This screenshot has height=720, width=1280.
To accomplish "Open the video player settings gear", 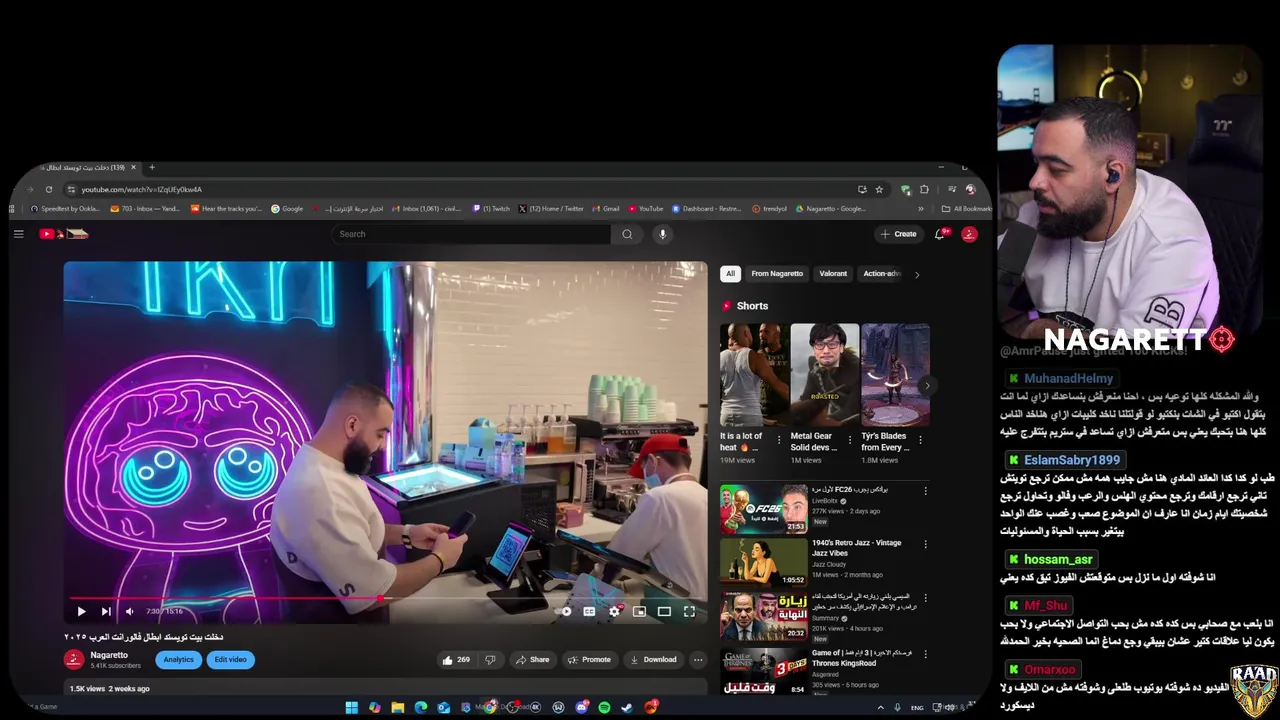I will 614,611.
